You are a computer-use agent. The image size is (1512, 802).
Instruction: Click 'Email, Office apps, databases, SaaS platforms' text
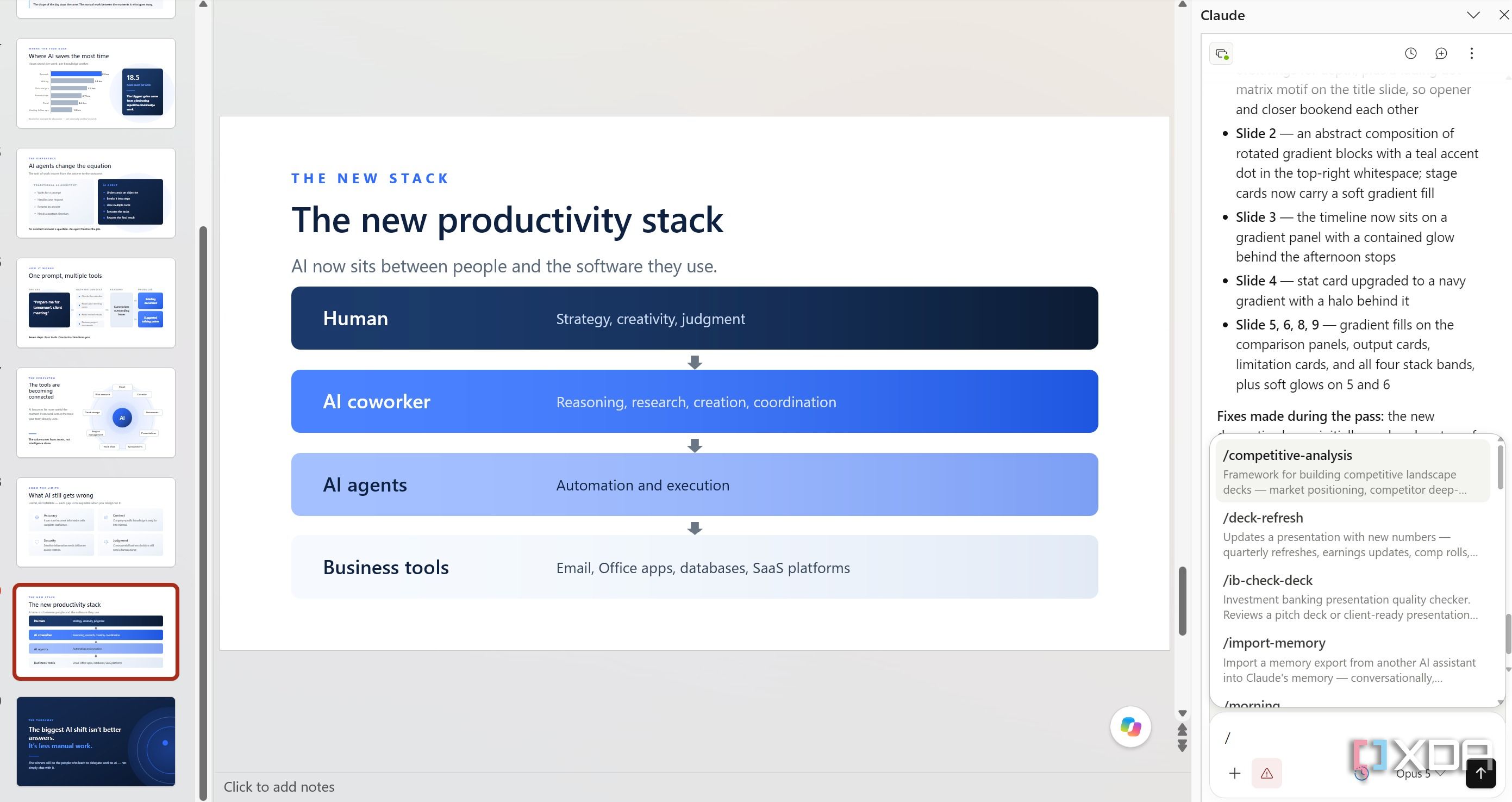pos(703,568)
